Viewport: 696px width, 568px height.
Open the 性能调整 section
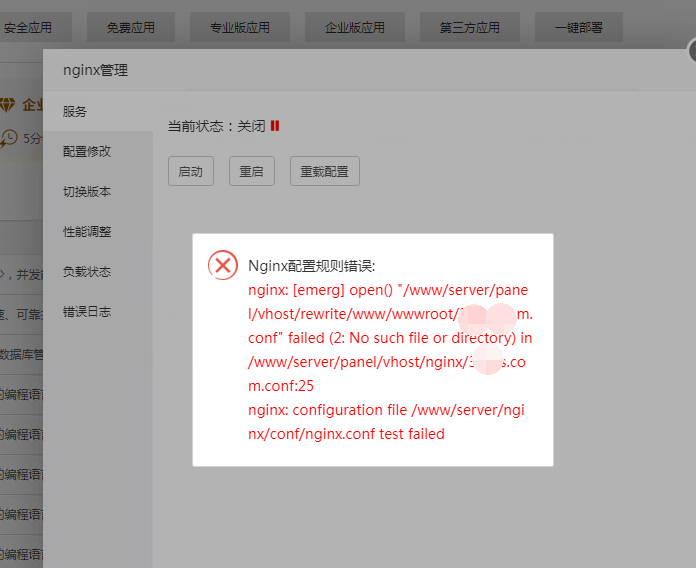pyautogui.click(x=87, y=232)
